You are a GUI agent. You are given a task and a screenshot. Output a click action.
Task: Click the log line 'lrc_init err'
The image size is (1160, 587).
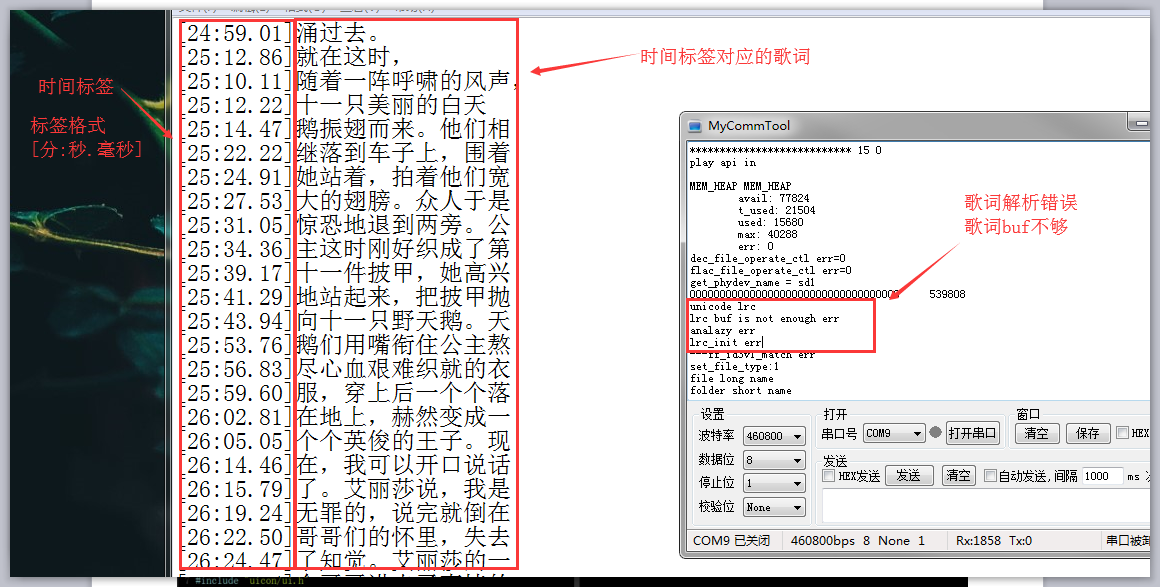tap(725, 343)
